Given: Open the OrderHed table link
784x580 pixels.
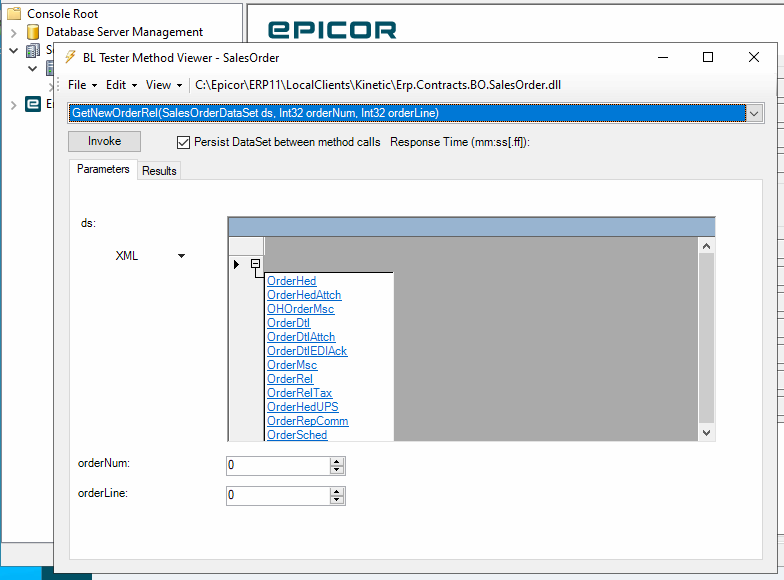Looking at the screenshot, I should click(x=292, y=281).
